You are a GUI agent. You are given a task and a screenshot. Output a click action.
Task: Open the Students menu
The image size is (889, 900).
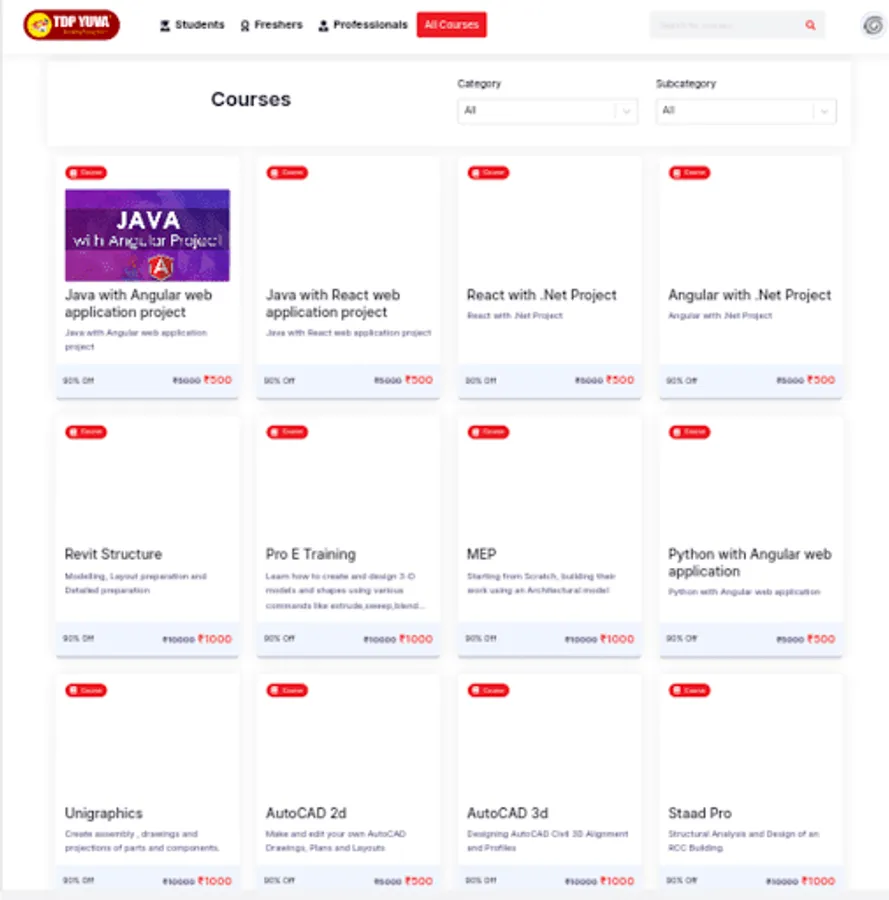tap(192, 25)
